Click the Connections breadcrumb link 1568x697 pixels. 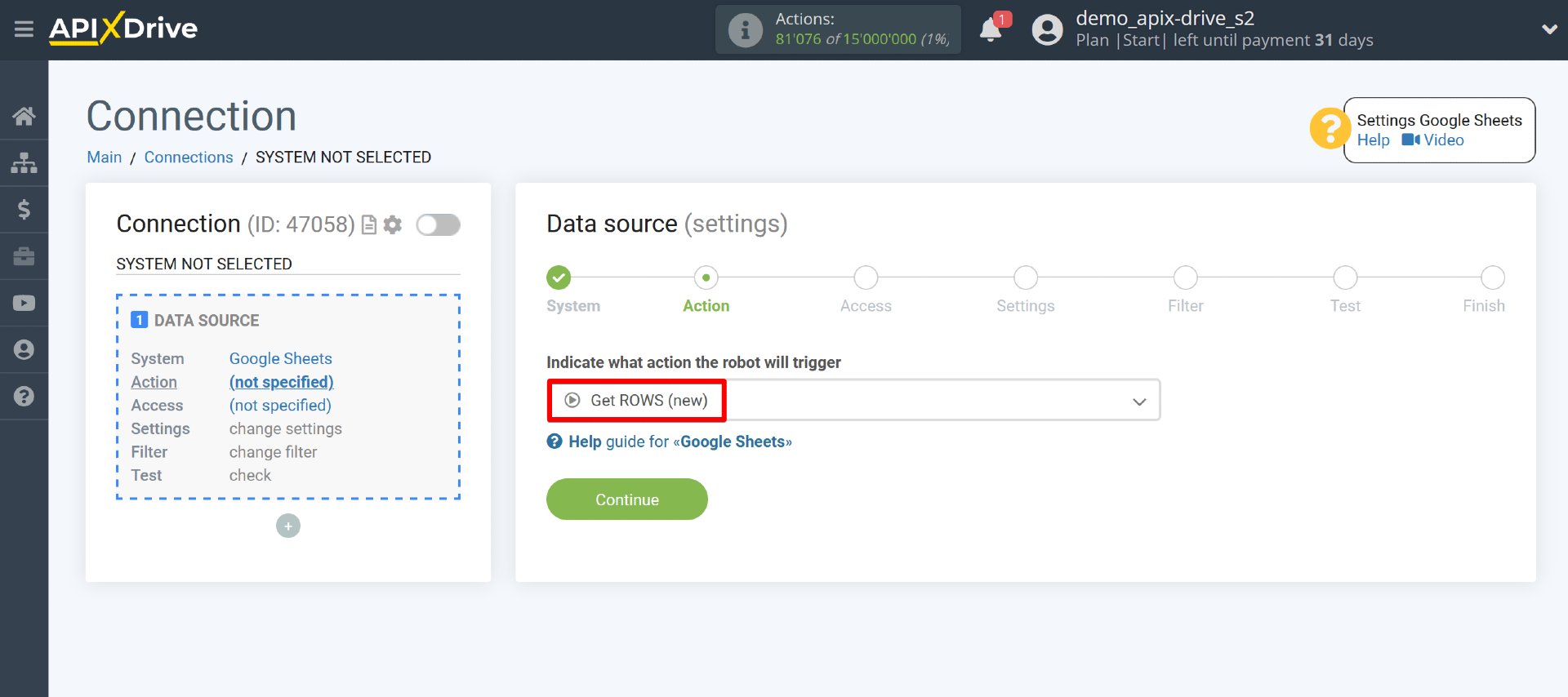[189, 158]
